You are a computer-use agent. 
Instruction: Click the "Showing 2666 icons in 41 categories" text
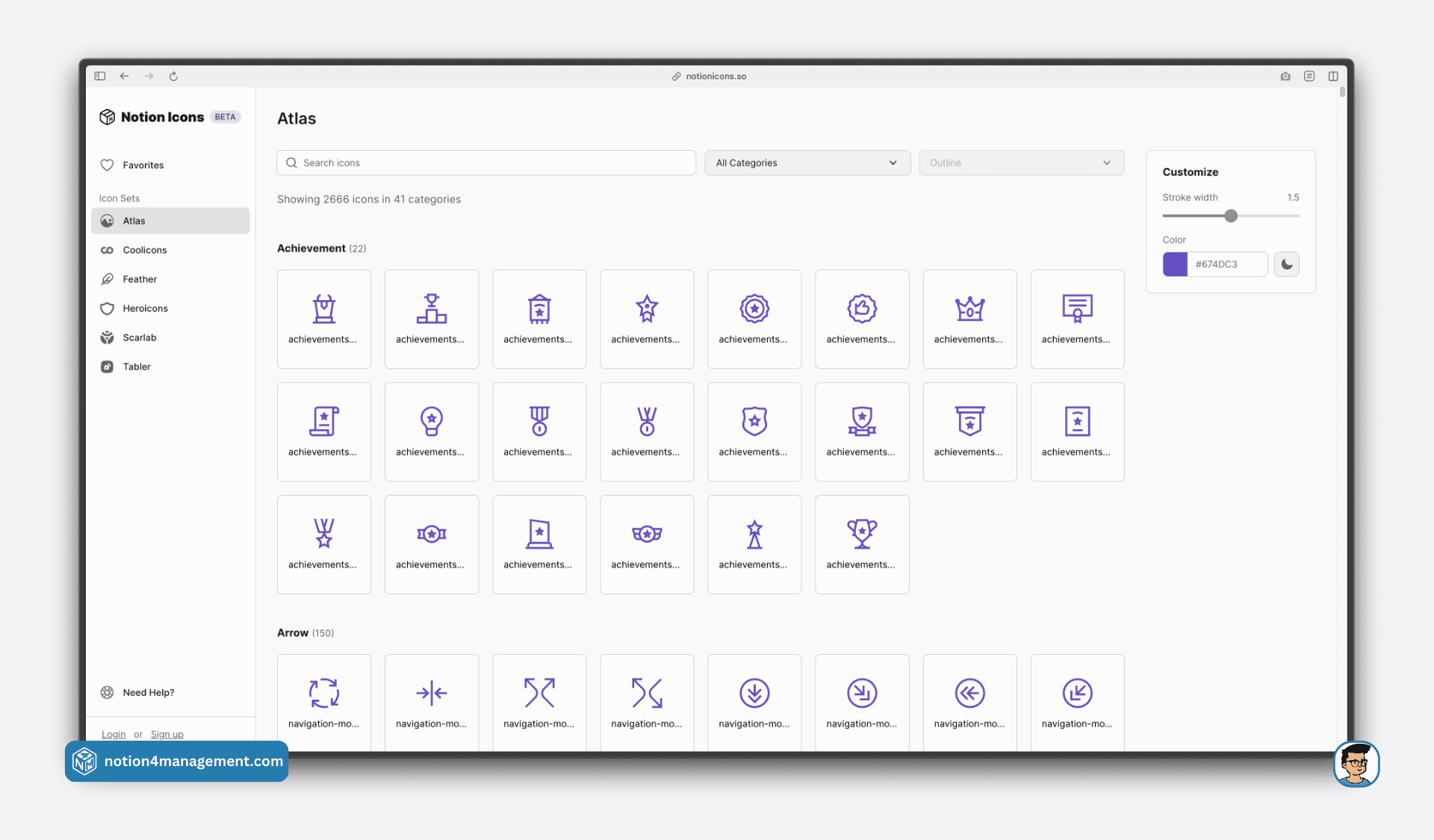point(369,199)
